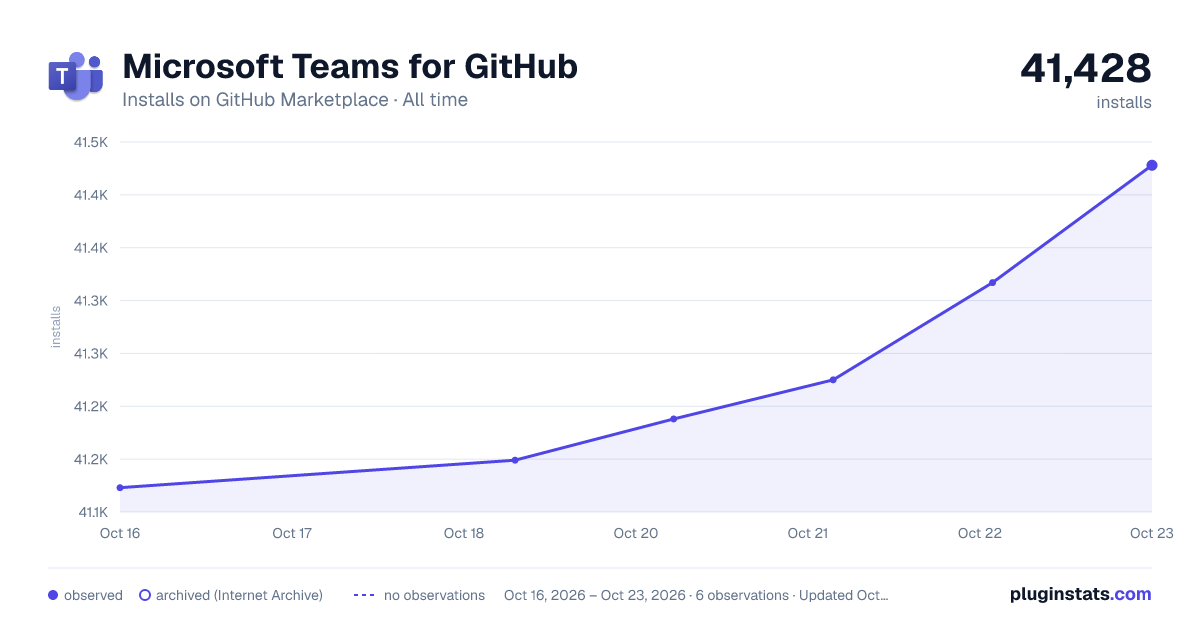Screen dimensions: 1200x630
Task: Select the Microsoft Teams for GitHub title
Action: point(350,67)
